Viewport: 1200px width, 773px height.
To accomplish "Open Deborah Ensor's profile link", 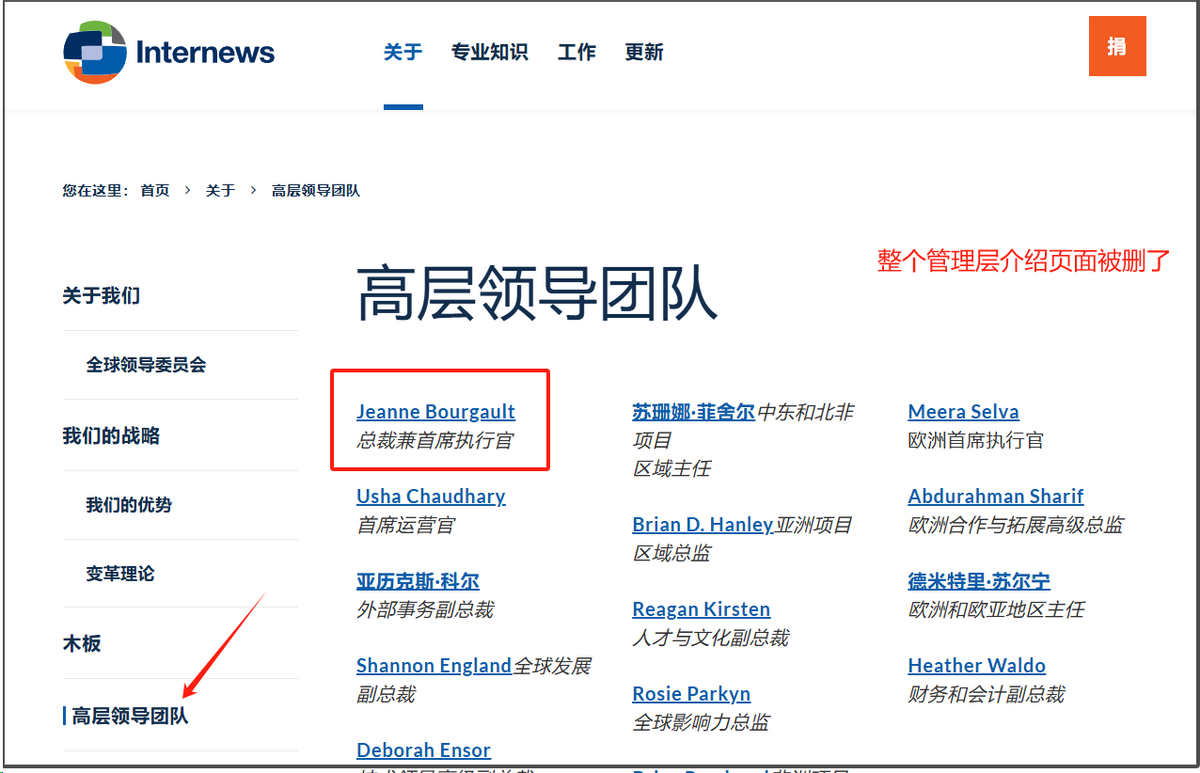I will pos(424,750).
